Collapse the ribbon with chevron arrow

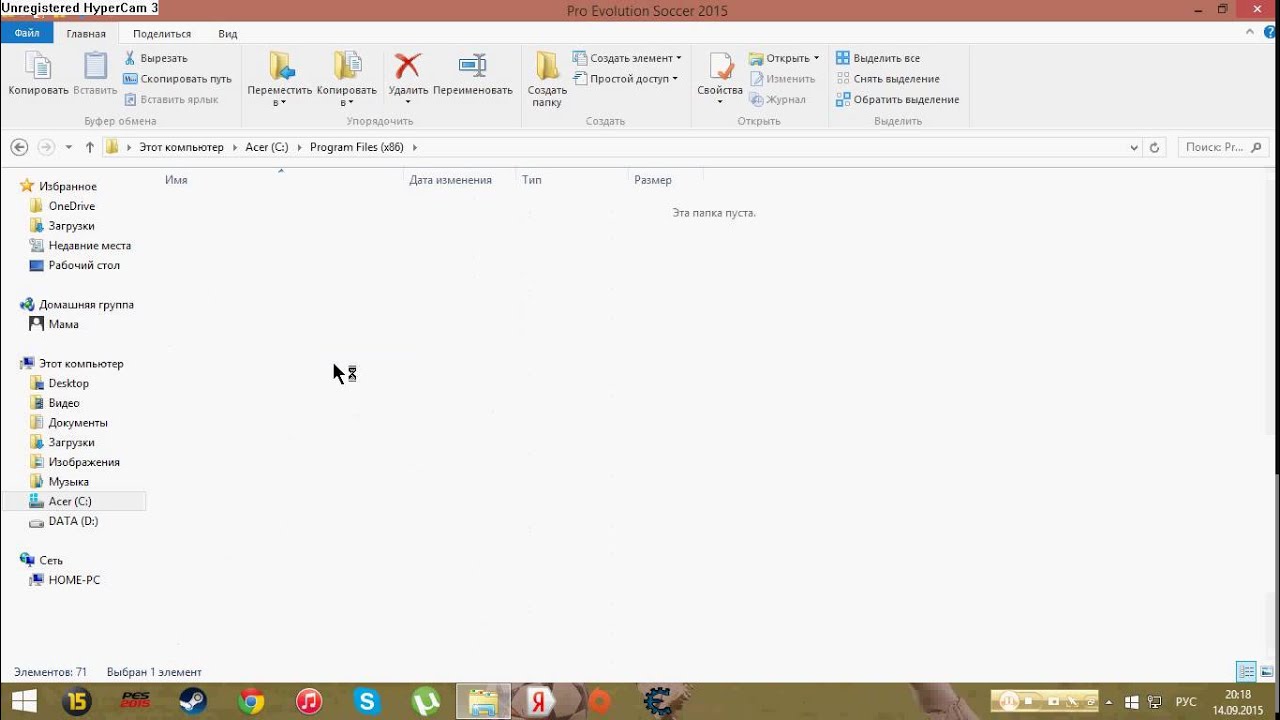pyautogui.click(x=1250, y=32)
